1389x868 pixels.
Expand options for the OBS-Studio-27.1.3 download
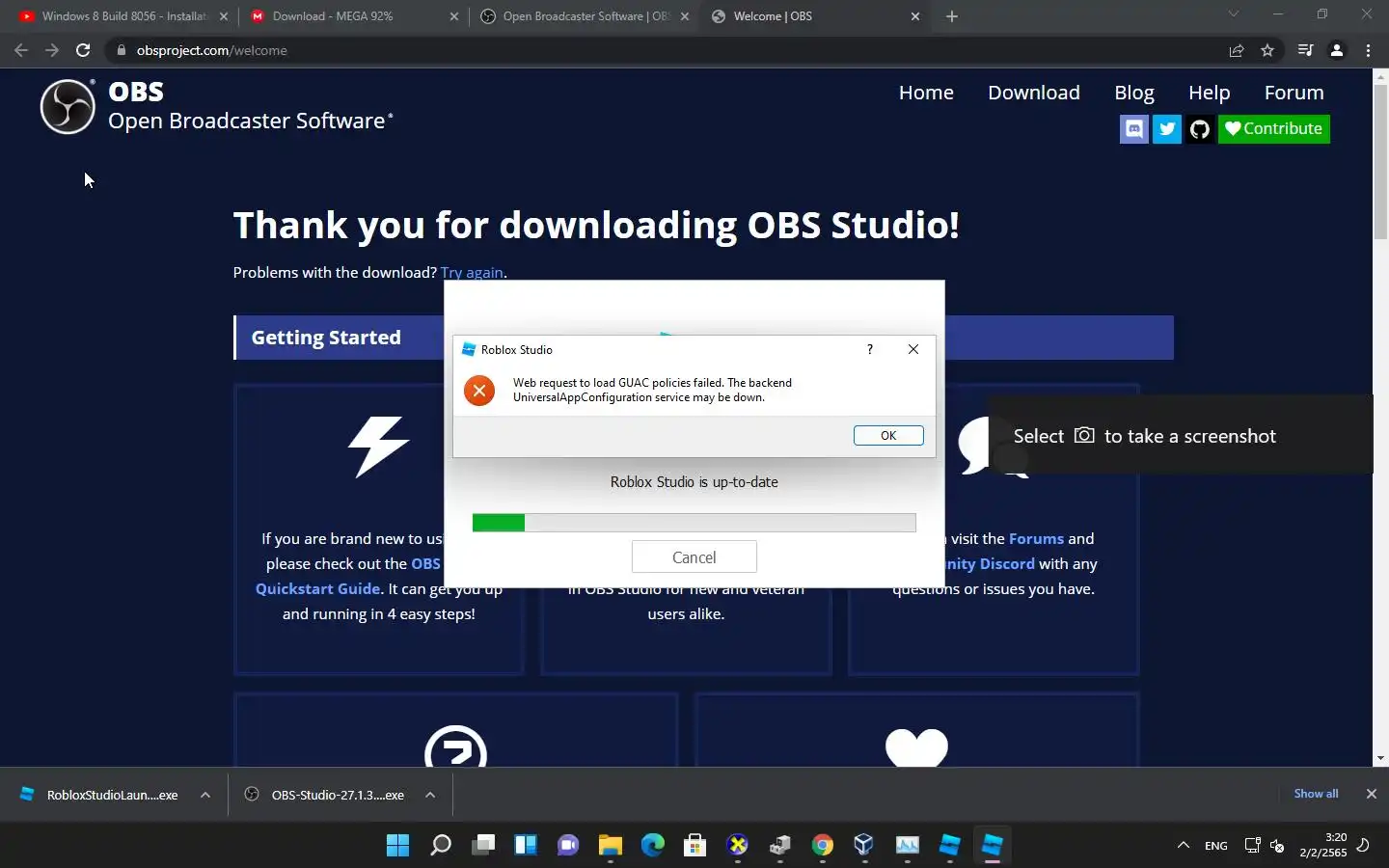(430, 795)
